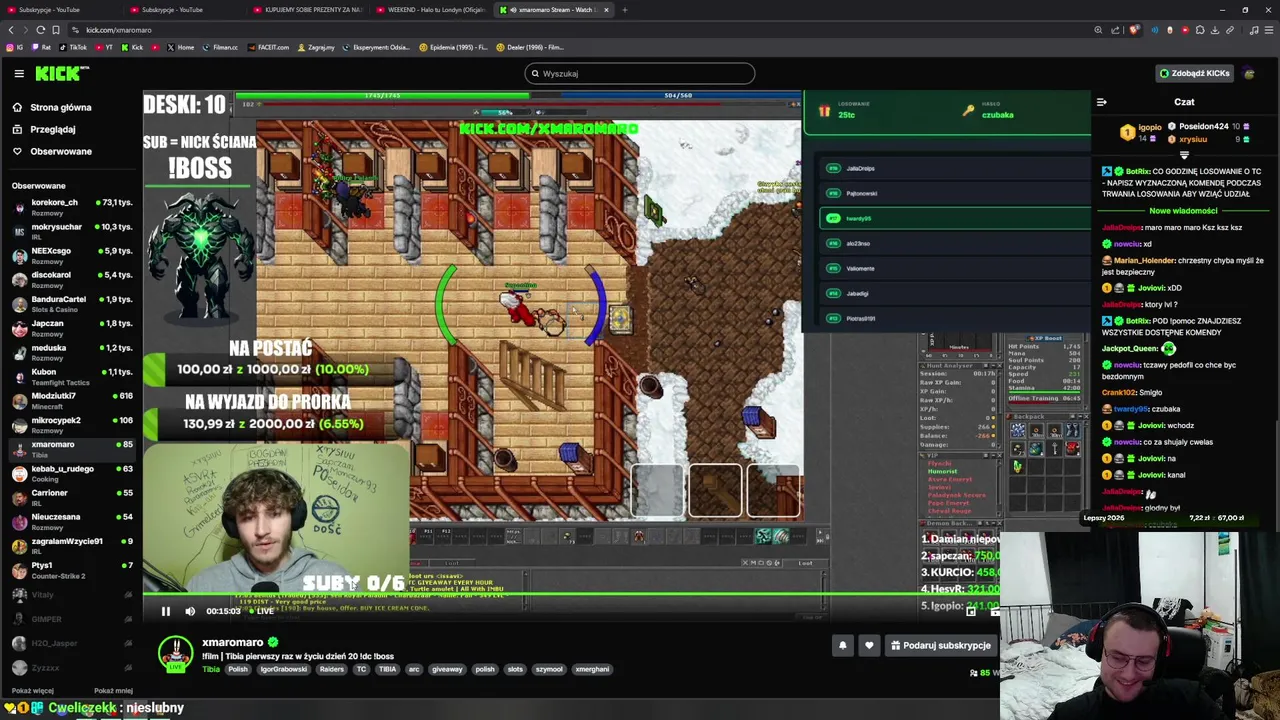This screenshot has width=1280, height=720.
Task: Click igopio in the chat leaderboard
Action: [x=1149, y=127]
